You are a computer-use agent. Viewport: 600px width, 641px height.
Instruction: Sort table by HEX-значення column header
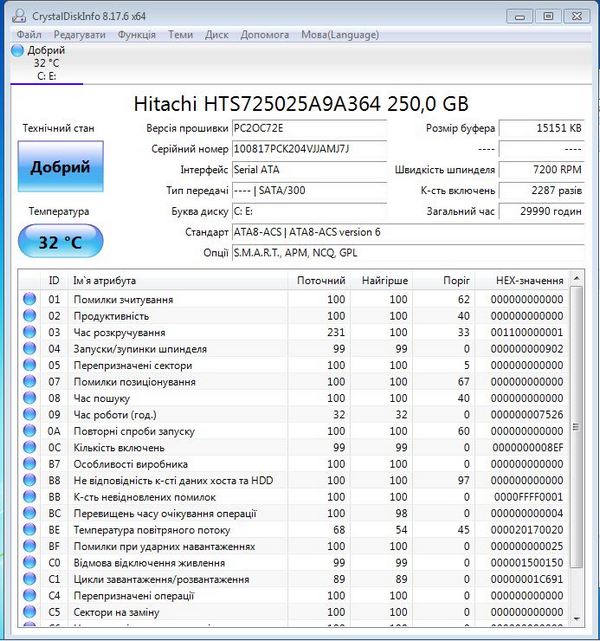(x=530, y=281)
